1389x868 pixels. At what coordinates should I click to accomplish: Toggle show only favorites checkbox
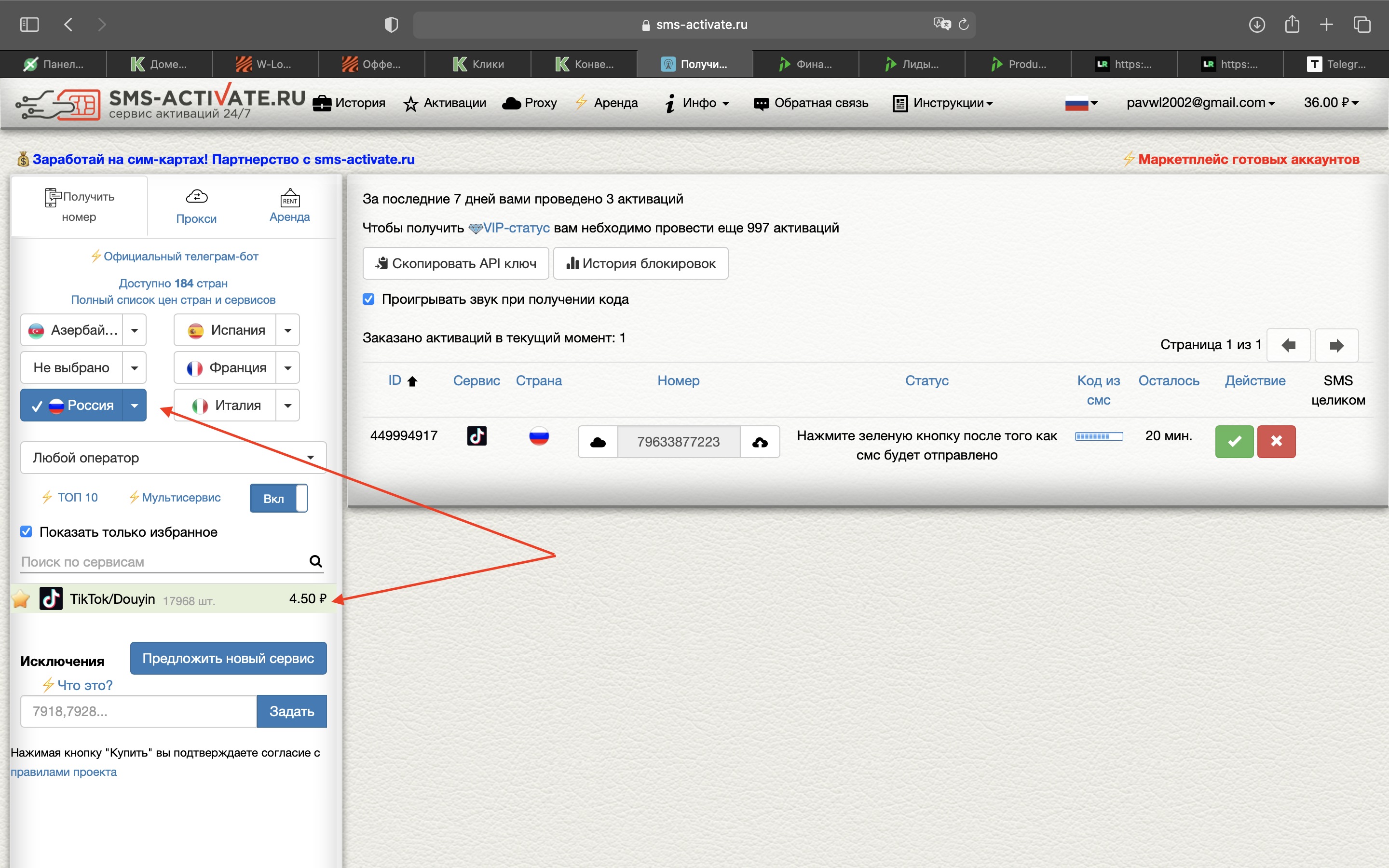[27, 531]
